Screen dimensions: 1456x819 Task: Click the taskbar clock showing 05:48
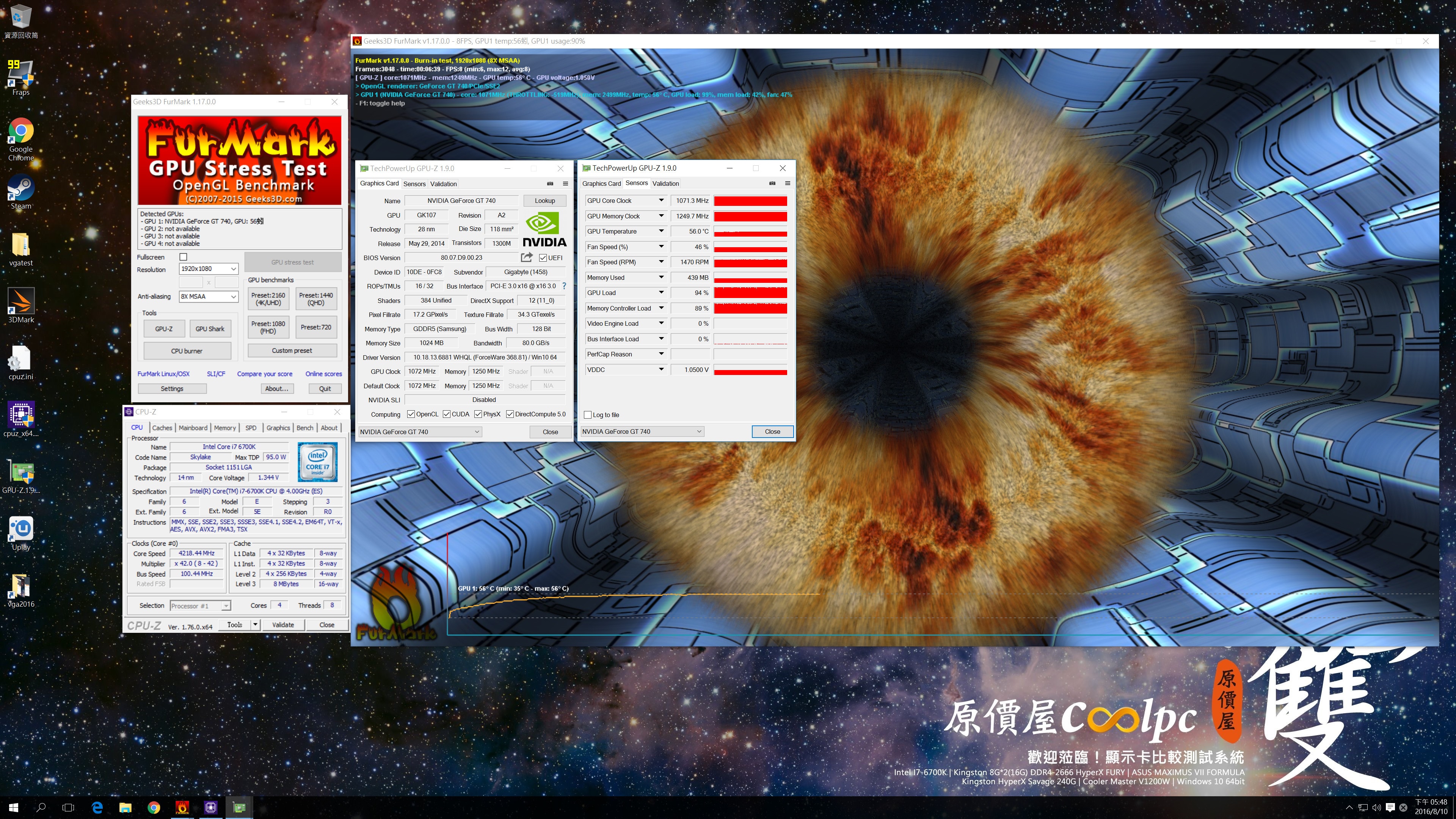(1431, 807)
